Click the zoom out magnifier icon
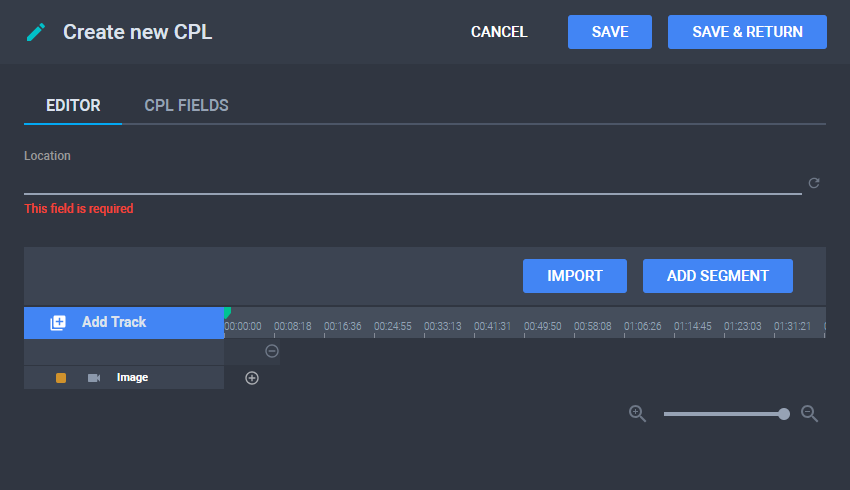 pos(810,413)
